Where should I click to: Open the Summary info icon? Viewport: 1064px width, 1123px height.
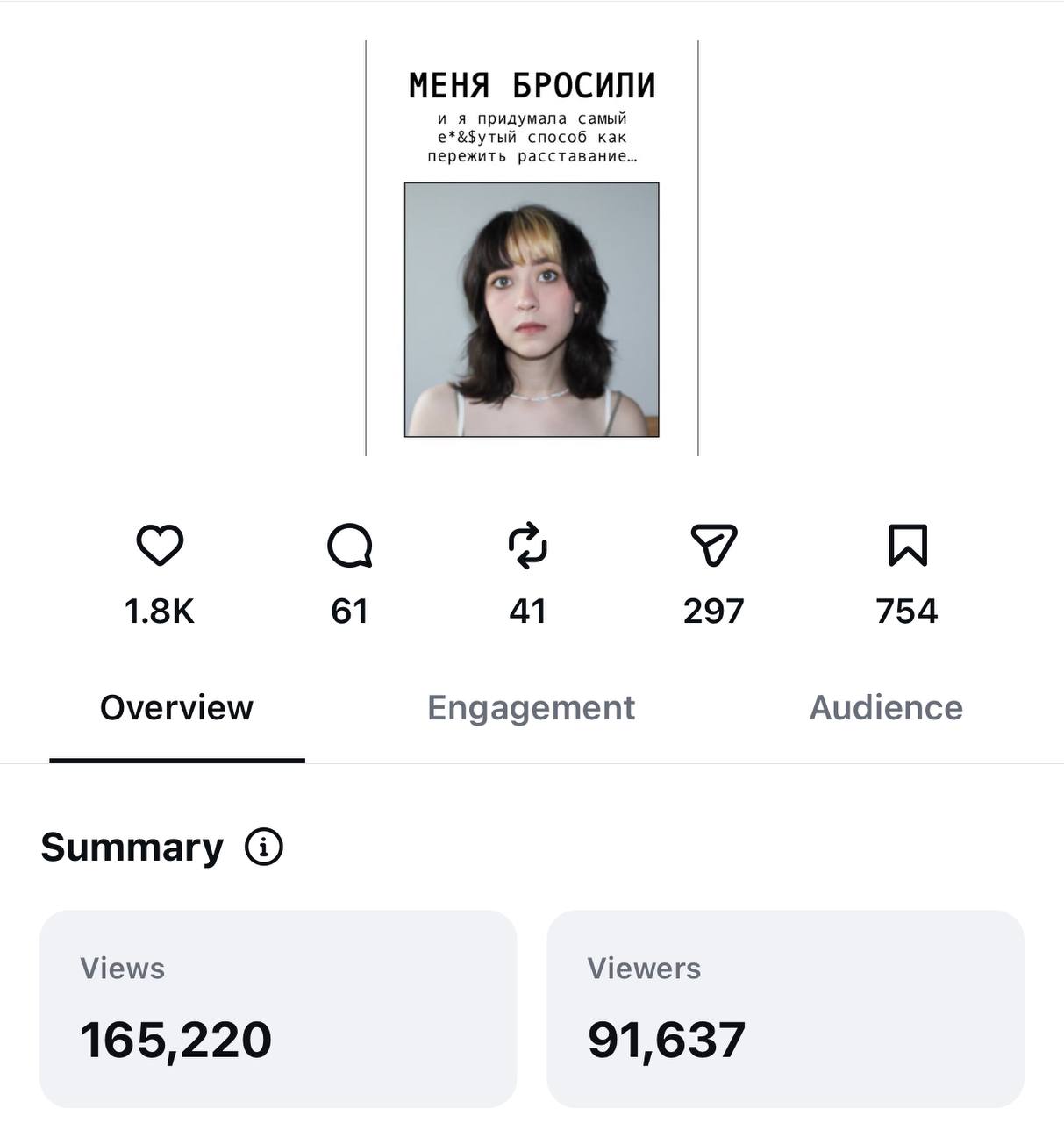pos(263,848)
